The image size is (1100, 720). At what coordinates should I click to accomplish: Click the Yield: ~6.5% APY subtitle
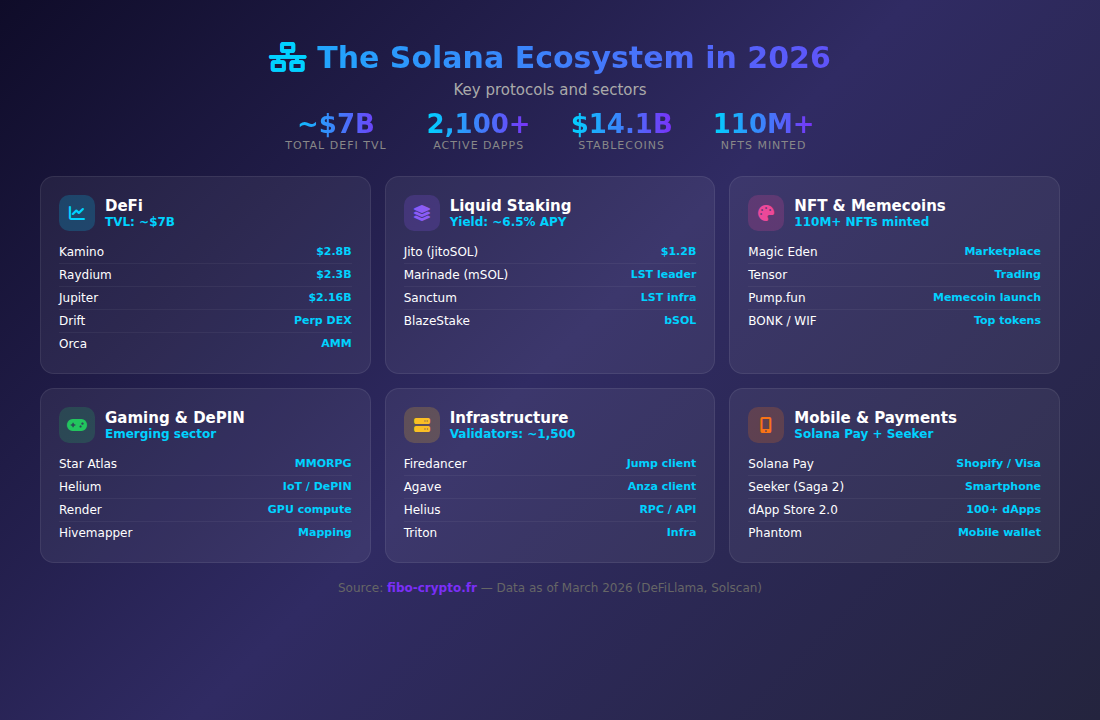coord(508,222)
